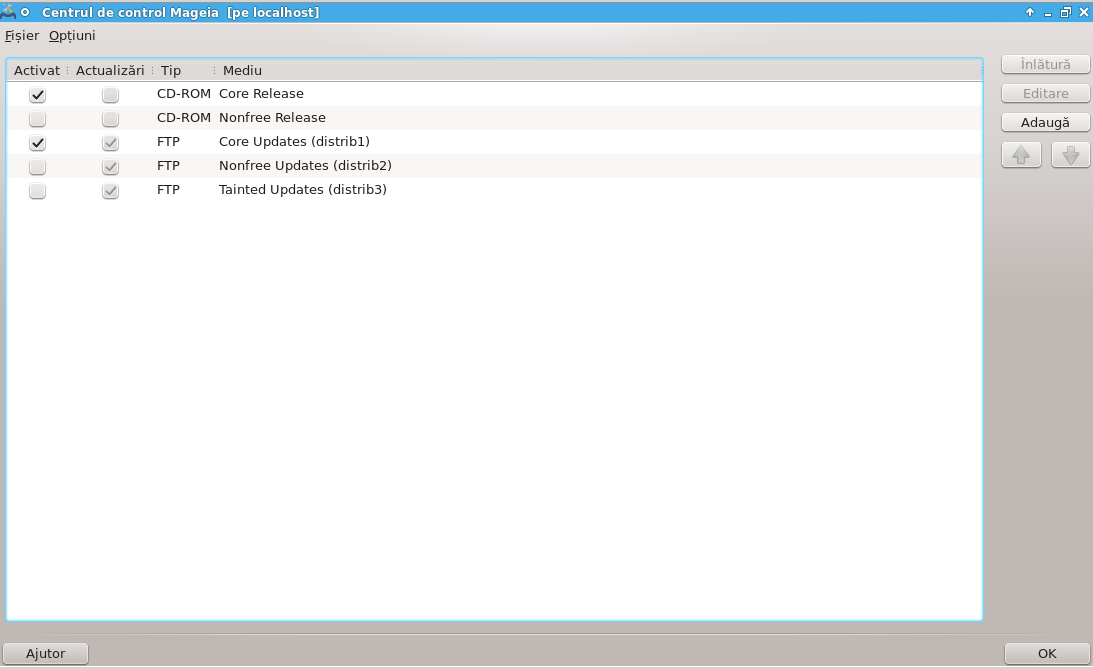The height and width of the screenshot is (669, 1093).
Task: Uncheck Activat for Core Updates (distrib1)
Action: point(38,142)
